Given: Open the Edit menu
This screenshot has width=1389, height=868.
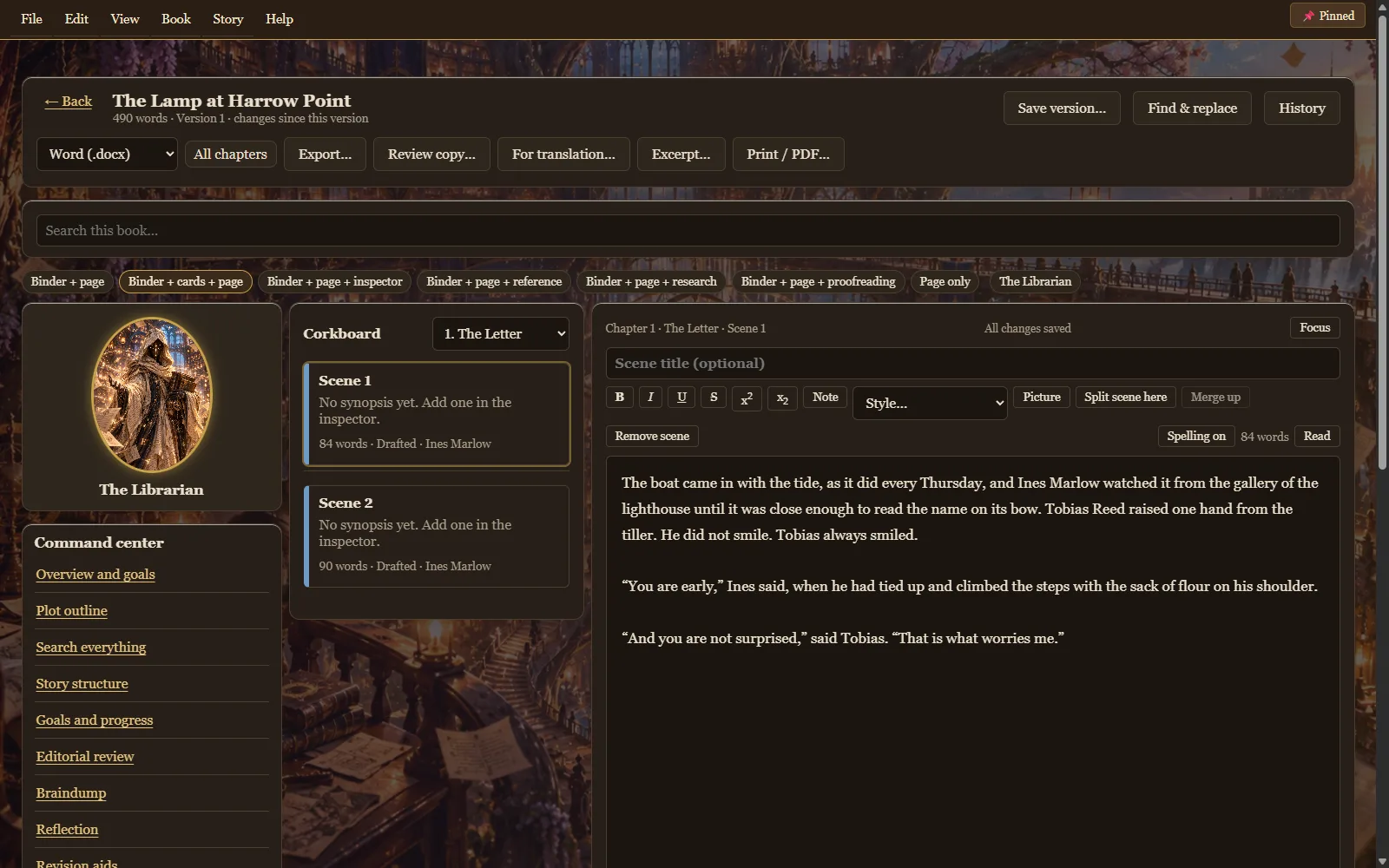Looking at the screenshot, I should 76,18.
